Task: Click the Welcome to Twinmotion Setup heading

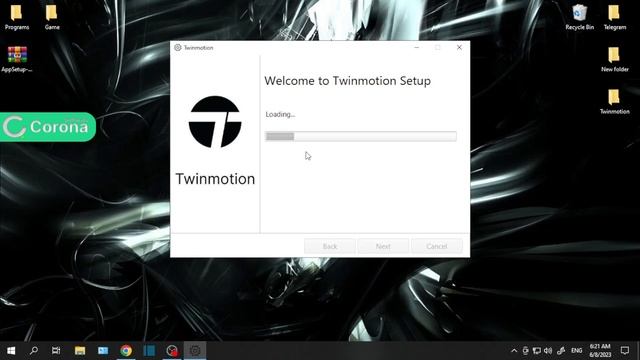Action: pyautogui.click(x=347, y=81)
